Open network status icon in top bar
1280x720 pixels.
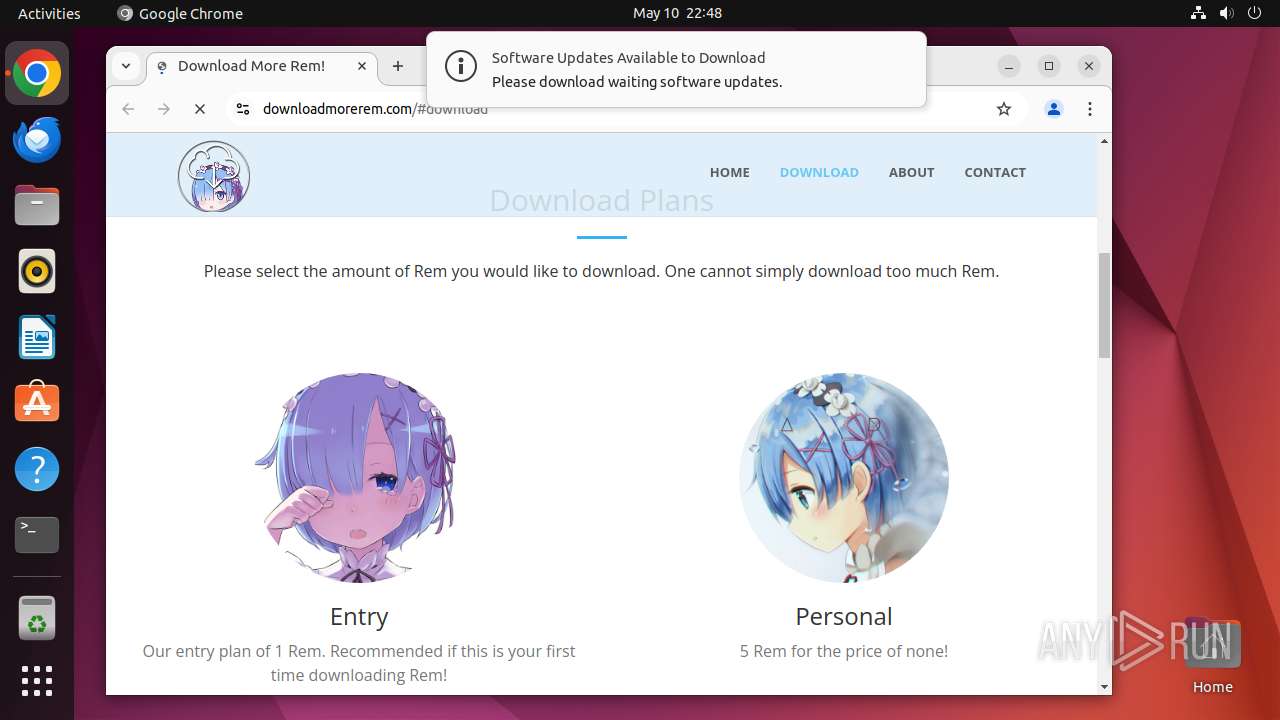1199,13
